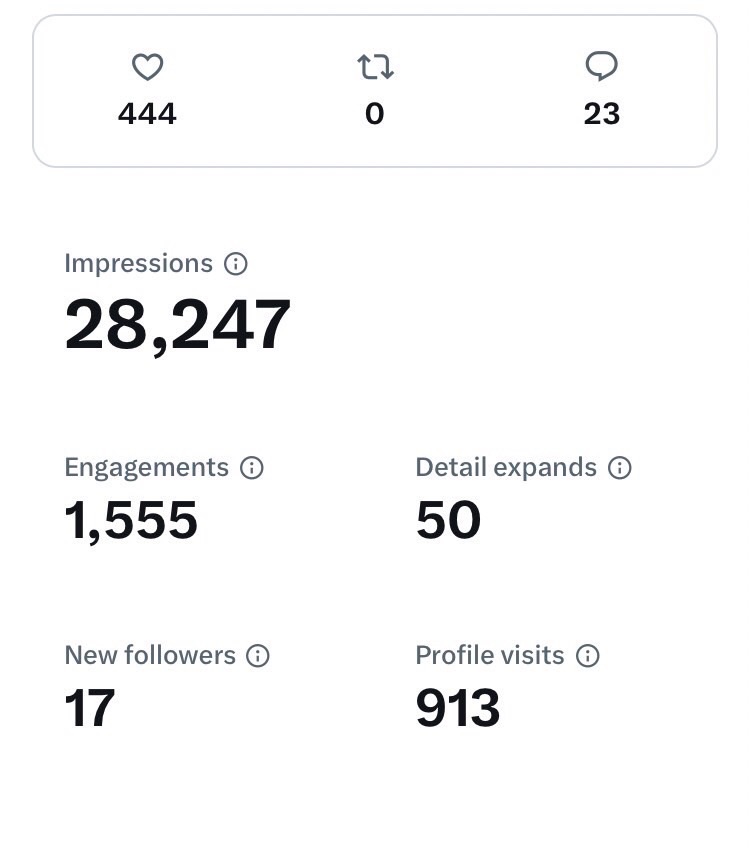Click the 913 profile visits number

(457, 708)
